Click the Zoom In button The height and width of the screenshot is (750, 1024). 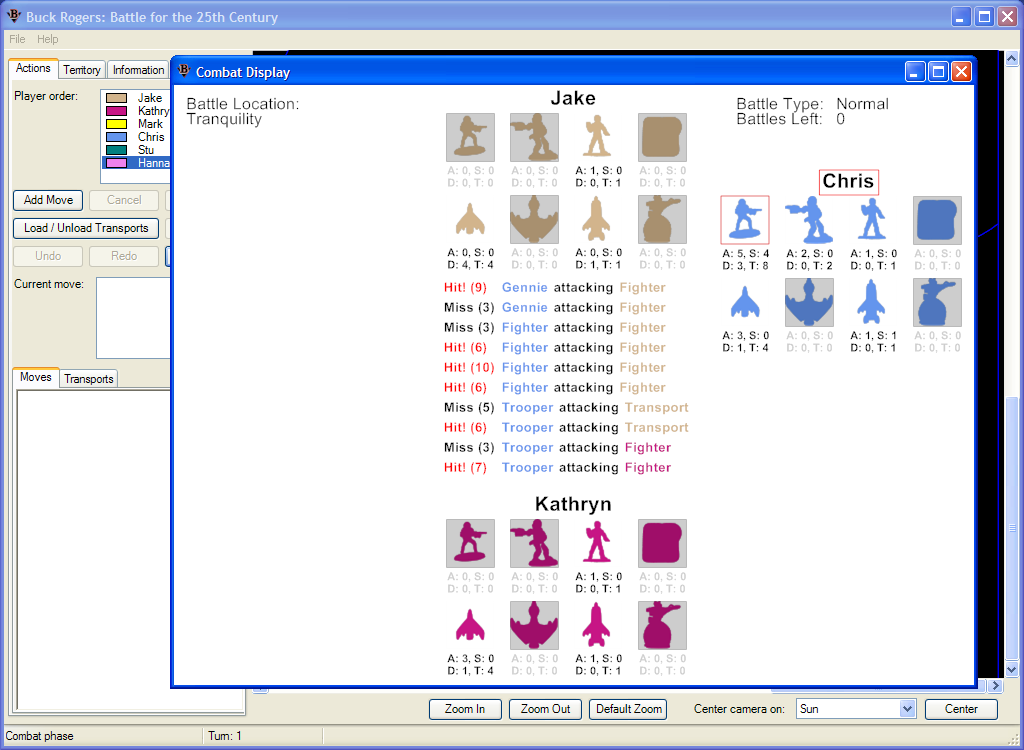tap(465, 709)
